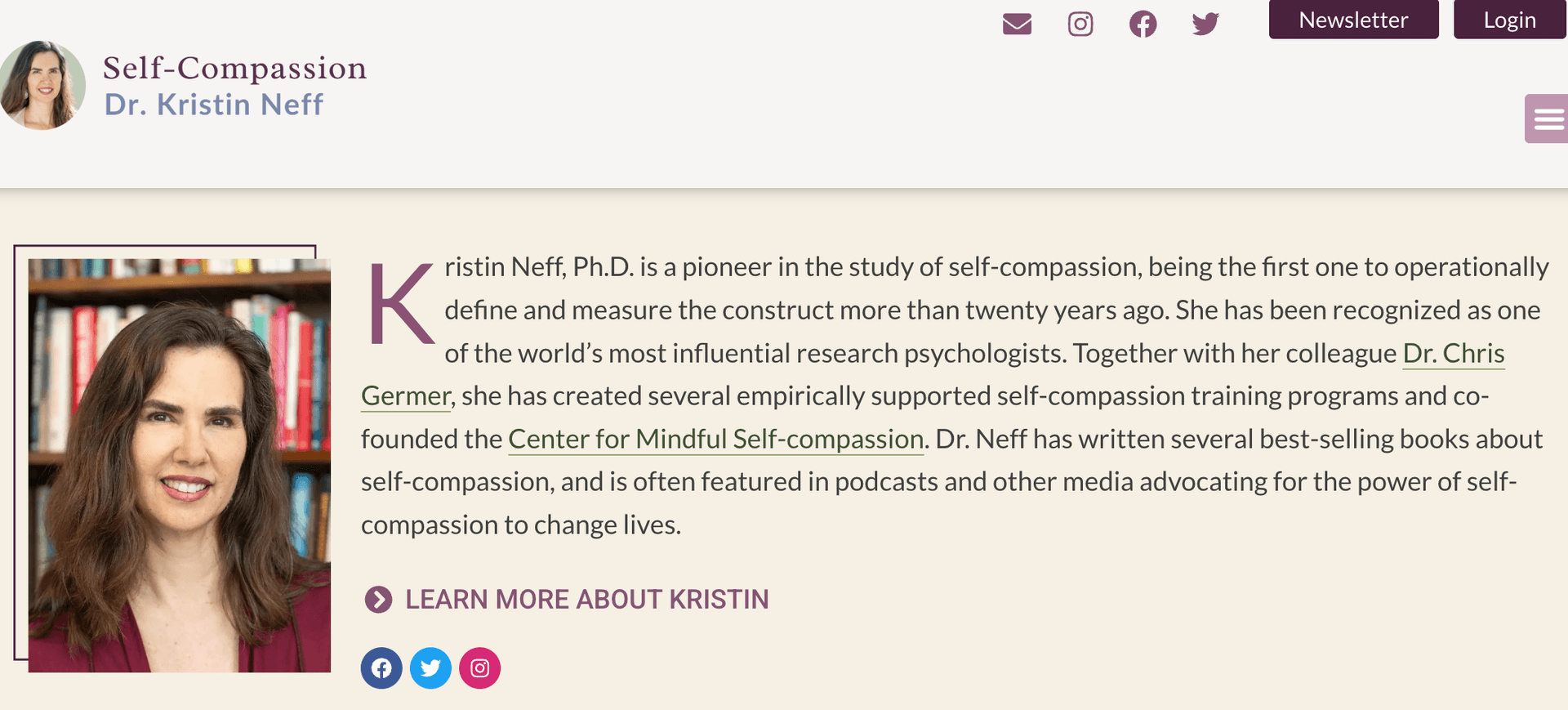
Task: Open the Instagram icon in top header
Action: 1080,25
